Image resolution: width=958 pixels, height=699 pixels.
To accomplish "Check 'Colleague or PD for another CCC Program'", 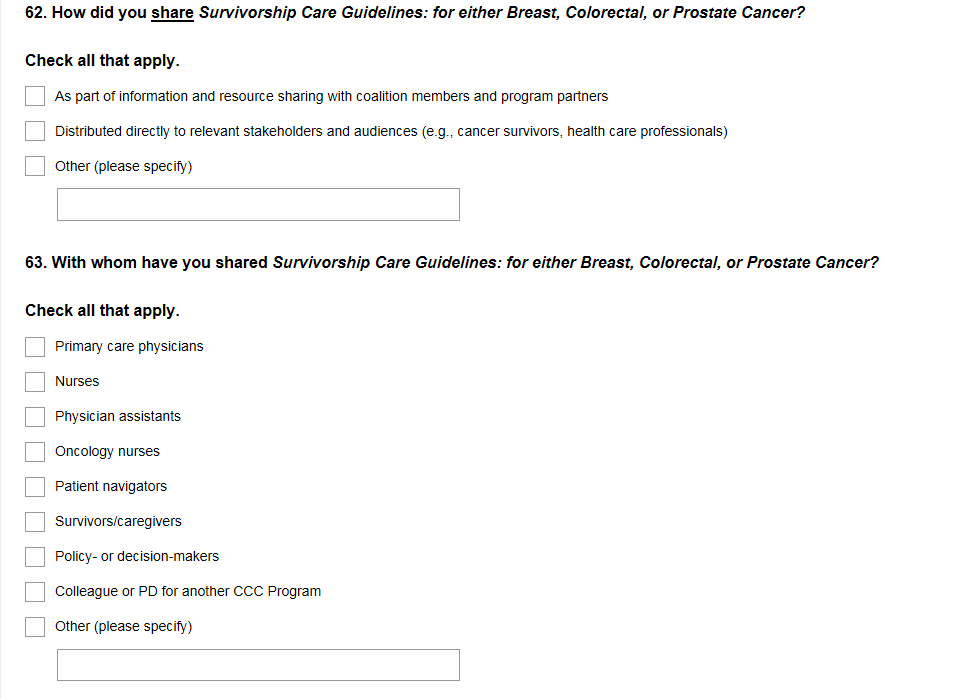I will click(35, 591).
